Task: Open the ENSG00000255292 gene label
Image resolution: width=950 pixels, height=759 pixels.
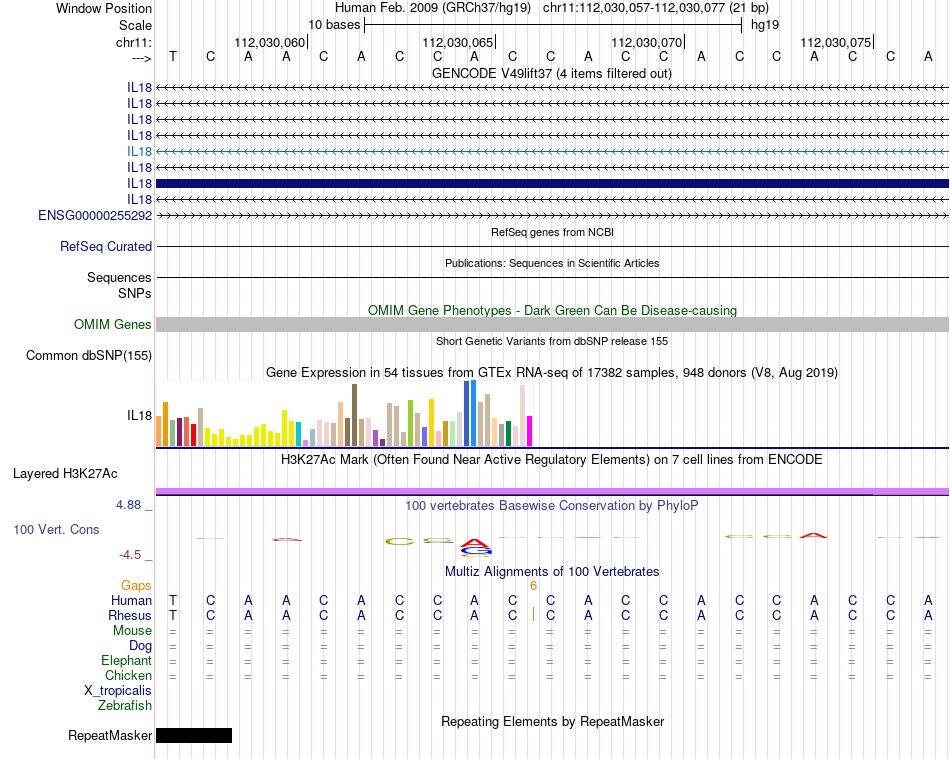Action: click(x=95, y=215)
